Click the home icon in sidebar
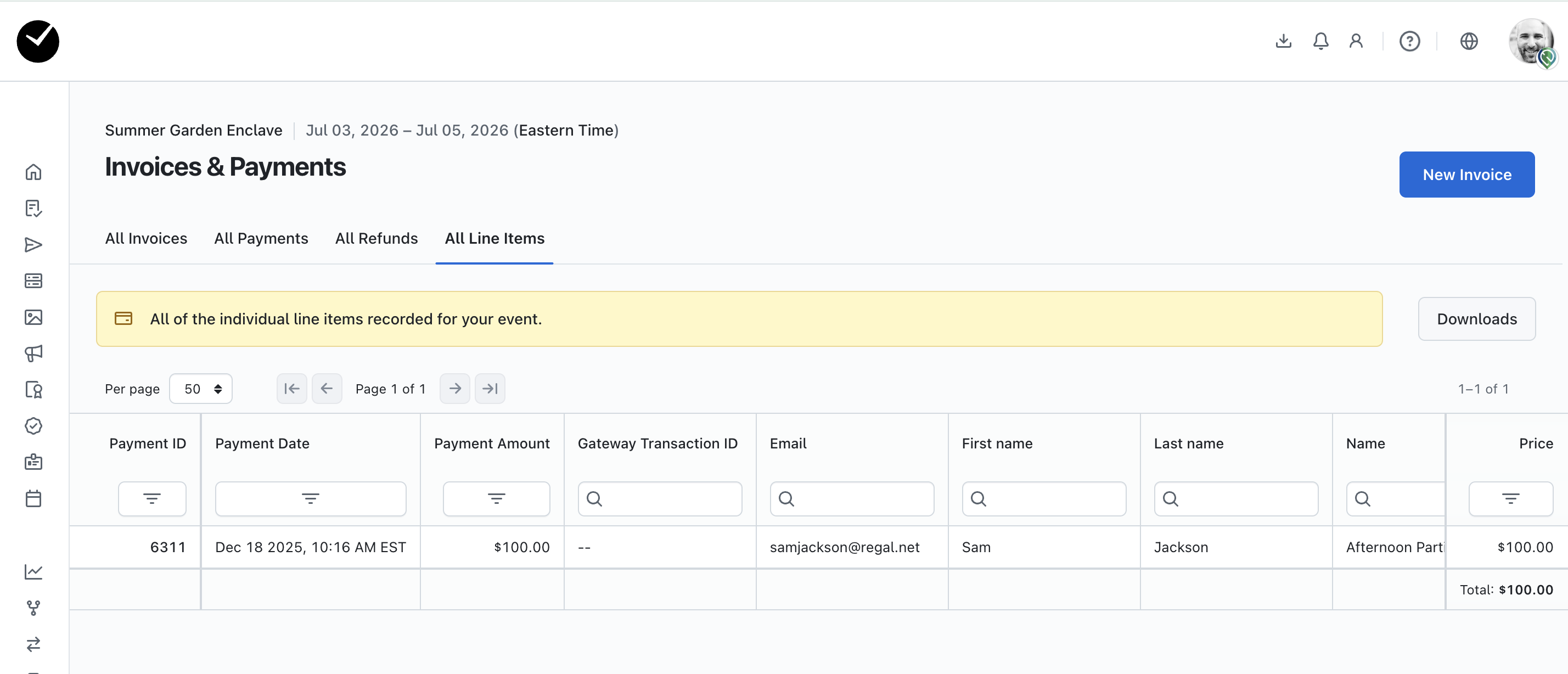This screenshot has height=674, width=1568. click(x=33, y=172)
